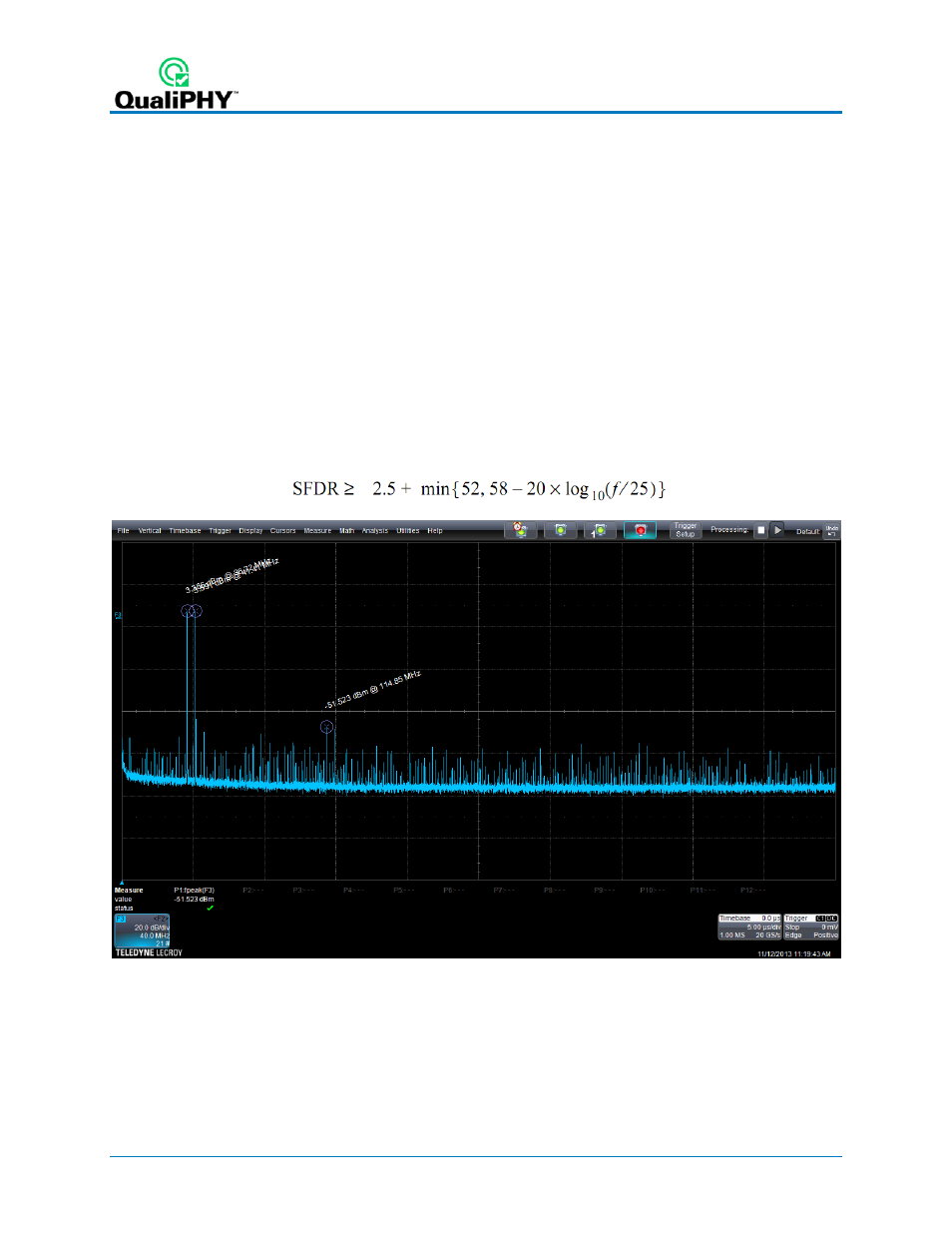This screenshot has width=952, height=1233.
Task: Click the Processing play button
Action: tap(778, 530)
